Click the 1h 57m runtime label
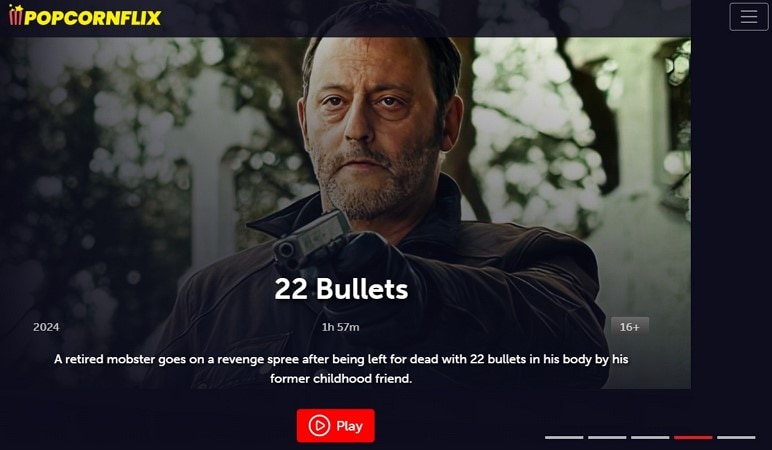772x450 pixels. tap(340, 327)
